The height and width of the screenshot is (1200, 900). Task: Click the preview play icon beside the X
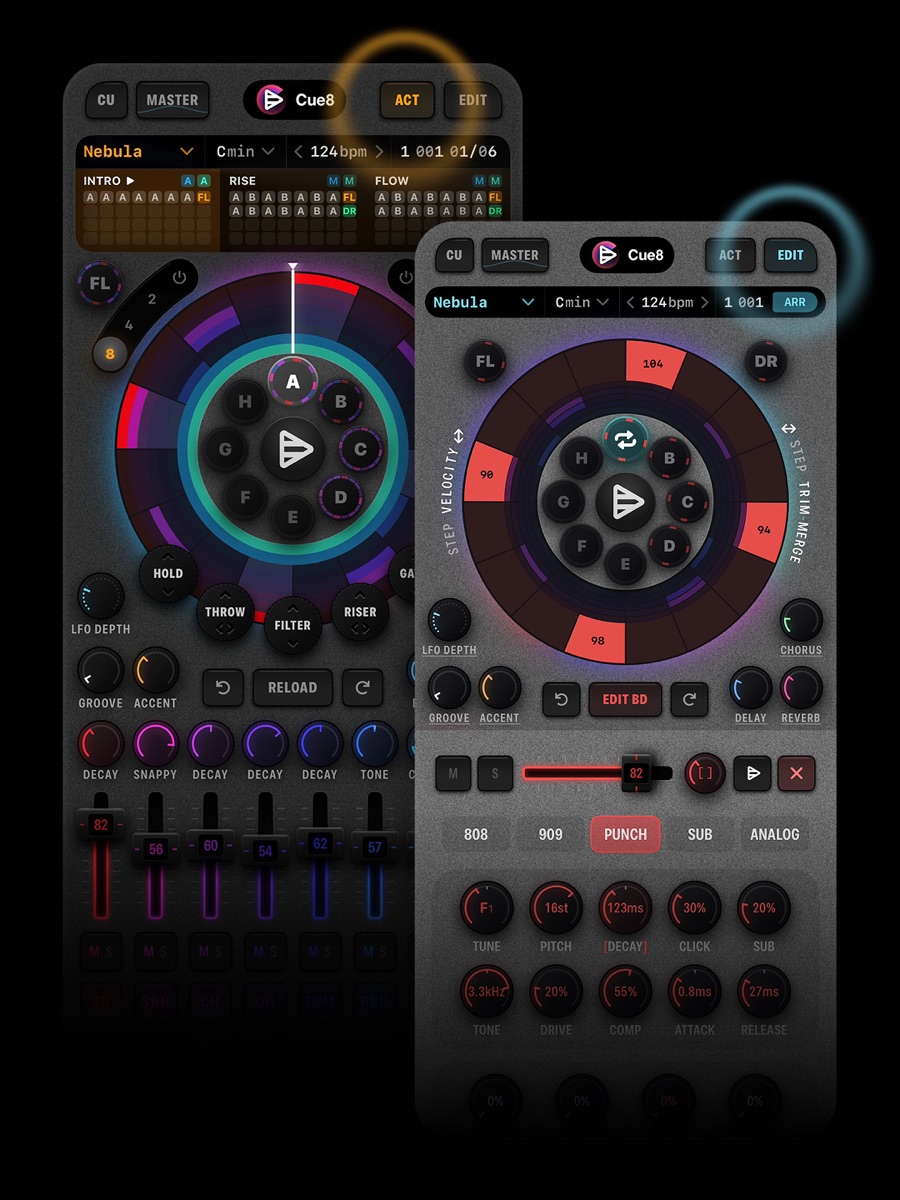point(751,773)
